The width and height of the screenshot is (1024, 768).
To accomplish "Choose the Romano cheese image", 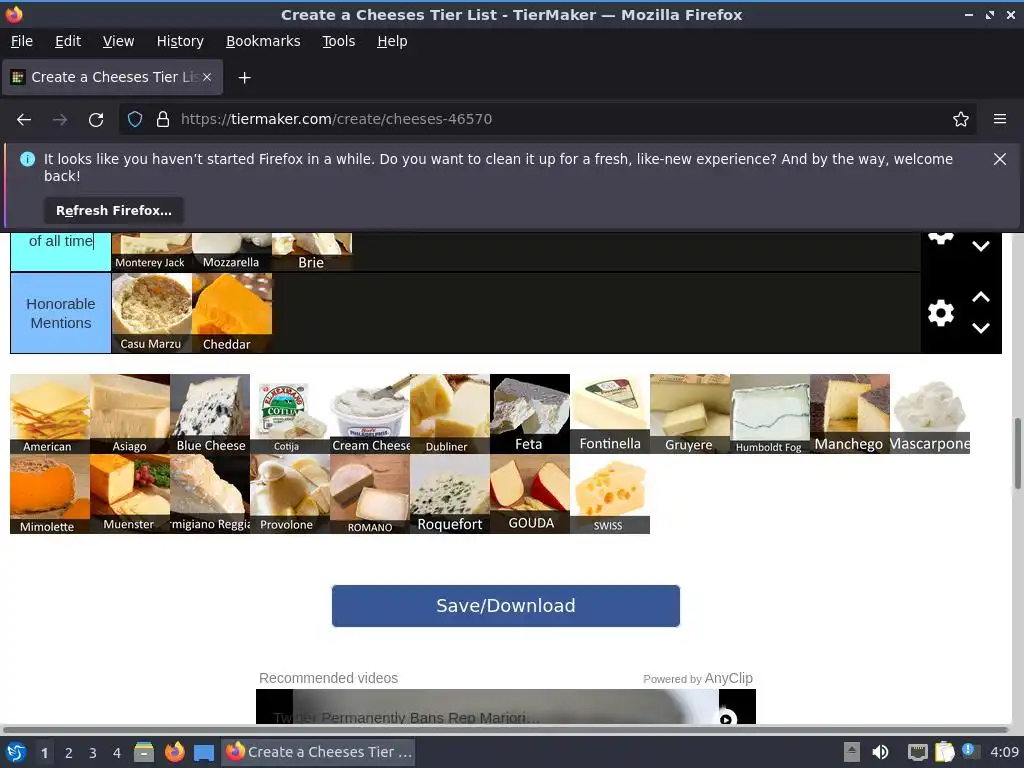I will (x=370, y=494).
